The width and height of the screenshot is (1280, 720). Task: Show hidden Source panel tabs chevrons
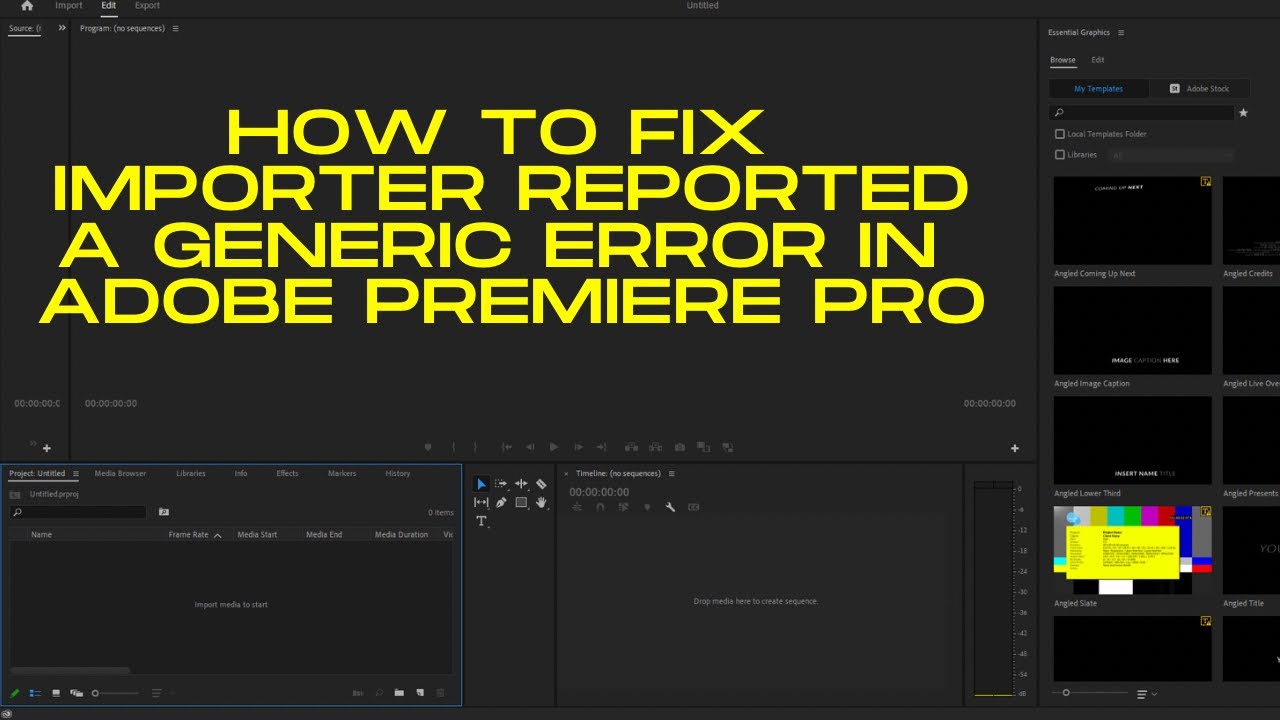pyautogui.click(x=62, y=28)
